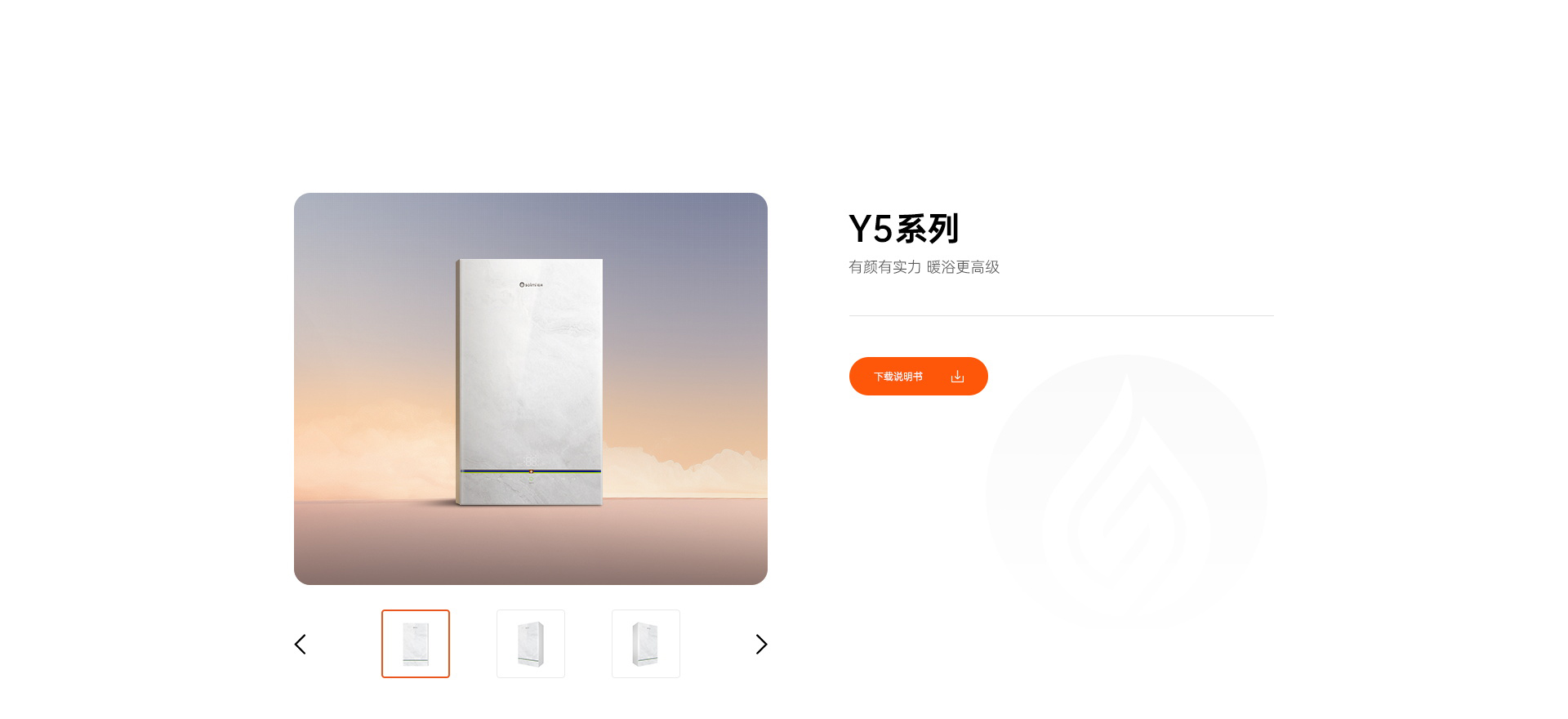The width and height of the screenshot is (1568, 719).
Task: Advance the gallery with the right chevron arrow
Action: coord(761,644)
